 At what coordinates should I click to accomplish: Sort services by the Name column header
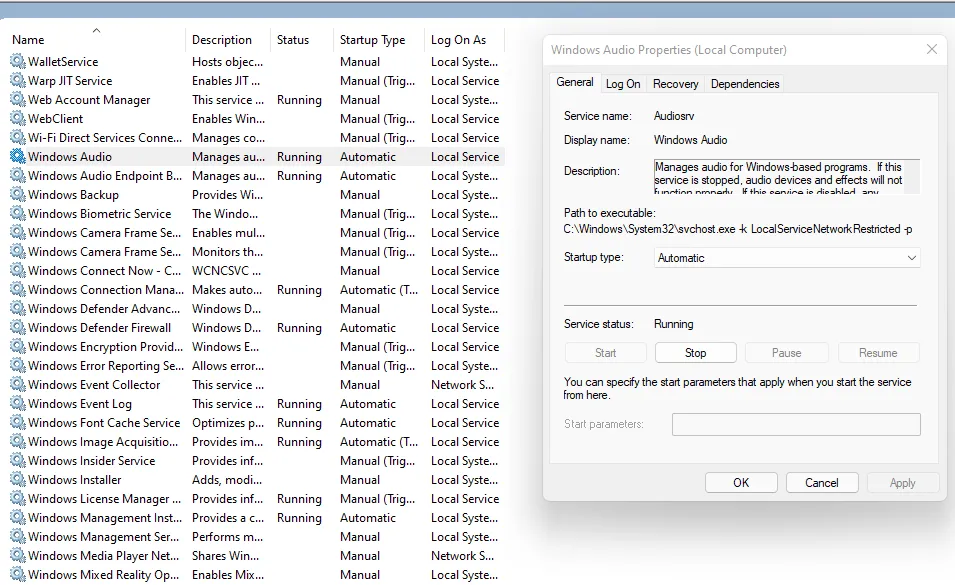click(x=28, y=40)
